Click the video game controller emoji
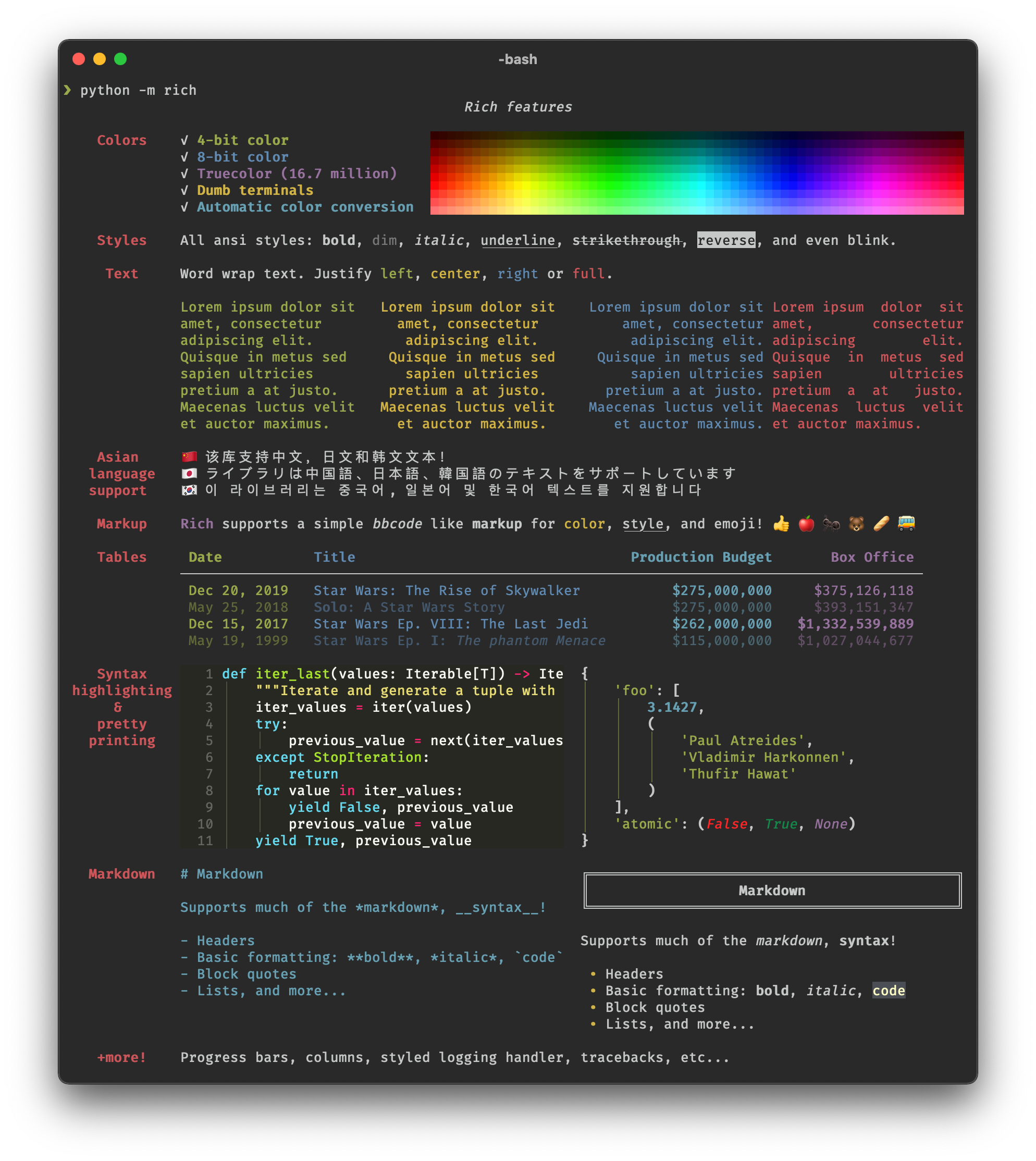The image size is (1036, 1161). tap(831, 524)
